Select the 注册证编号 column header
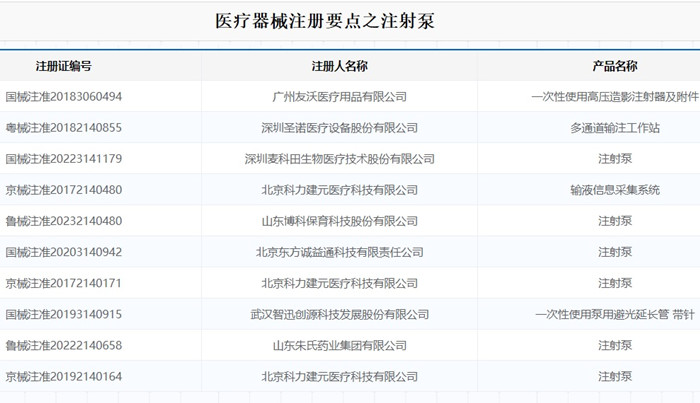Image resolution: width=700 pixels, height=403 pixels. tap(63, 66)
